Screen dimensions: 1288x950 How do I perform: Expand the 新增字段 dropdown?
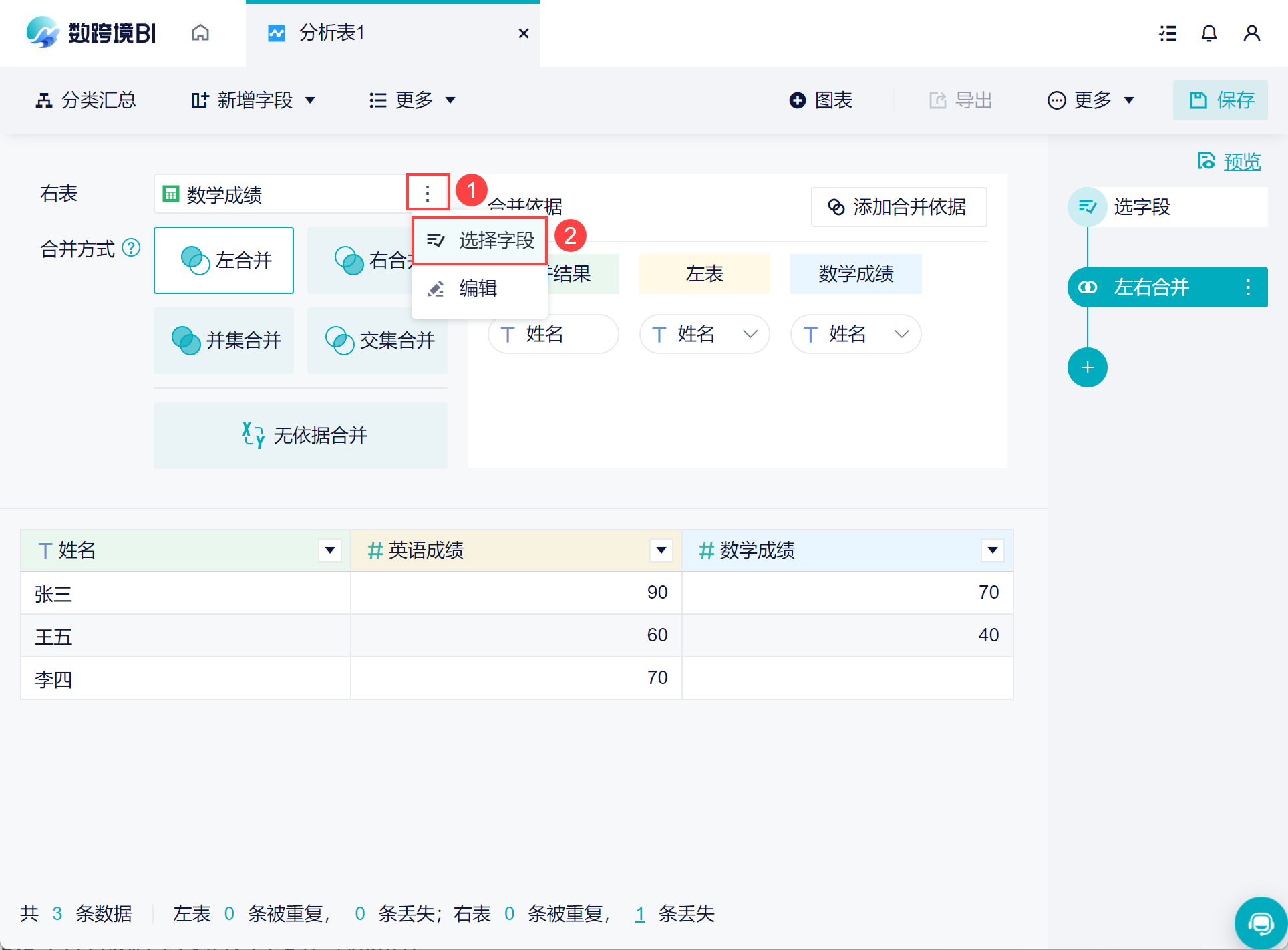click(x=254, y=100)
